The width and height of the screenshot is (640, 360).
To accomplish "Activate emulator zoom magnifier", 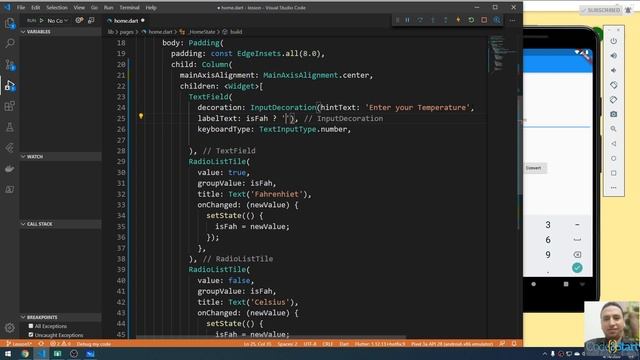I will click(613, 129).
